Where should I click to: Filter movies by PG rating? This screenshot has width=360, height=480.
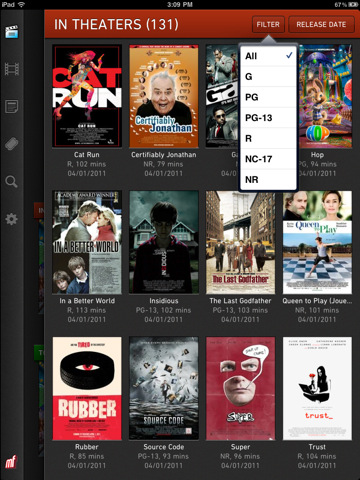pos(268,97)
